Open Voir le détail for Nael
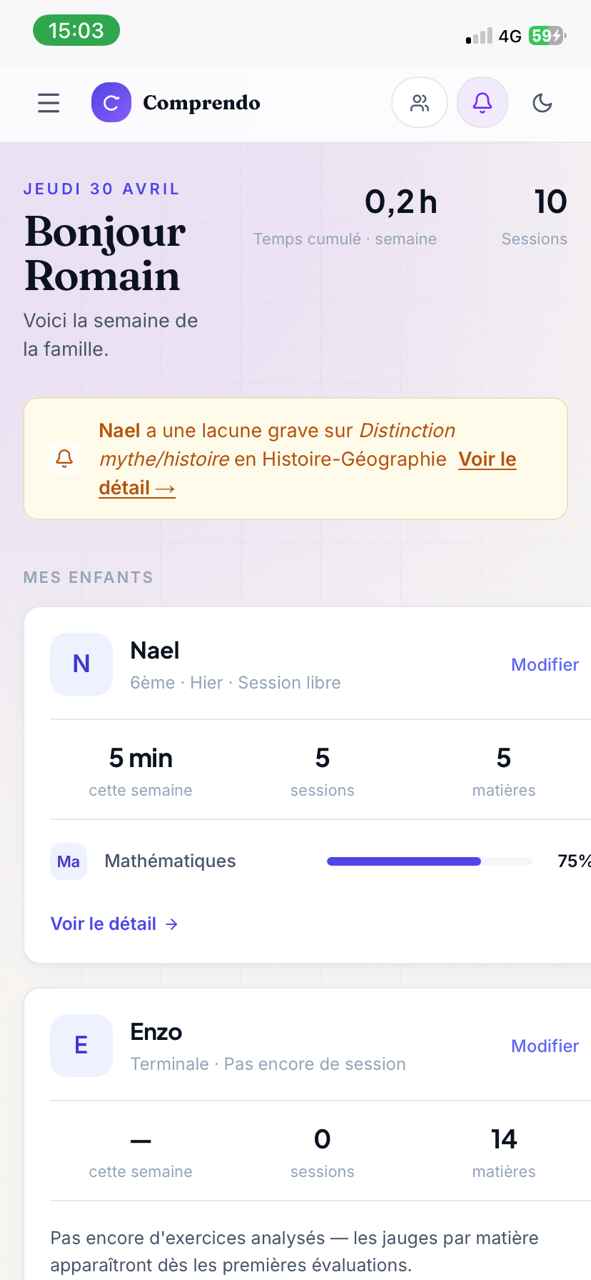Screen dimensions: 591x1280 pos(114,924)
